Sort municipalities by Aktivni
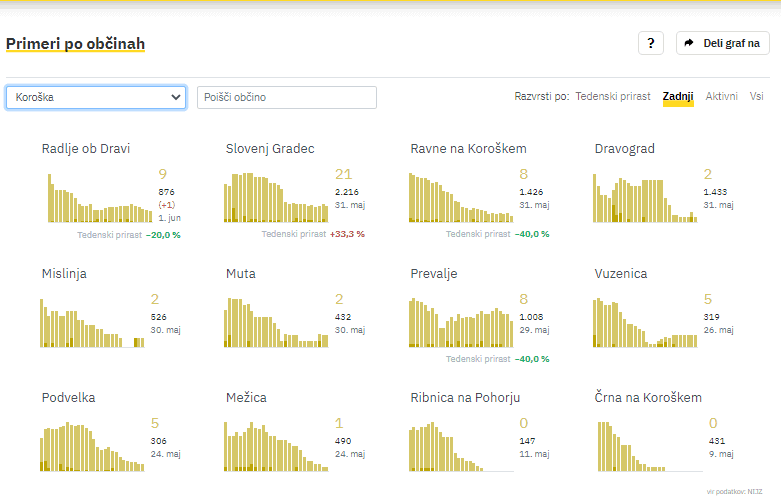This screenshot has height=499, width=781. point(721,97)
